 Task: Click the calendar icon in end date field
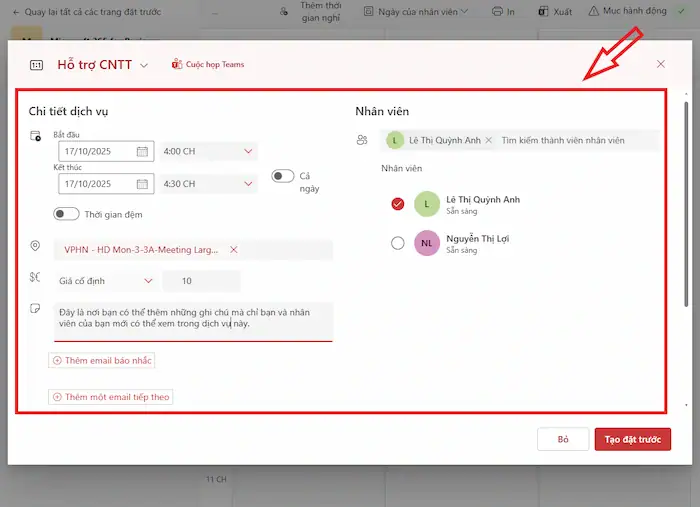142,184
